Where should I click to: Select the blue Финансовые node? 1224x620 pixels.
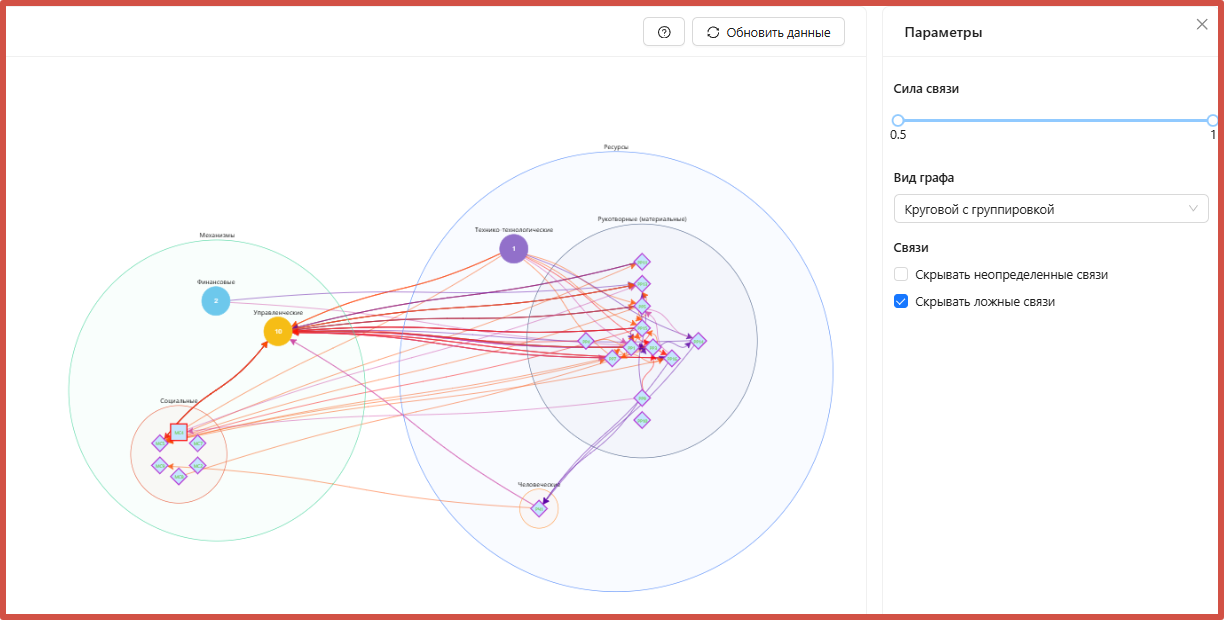coord(215,300)
